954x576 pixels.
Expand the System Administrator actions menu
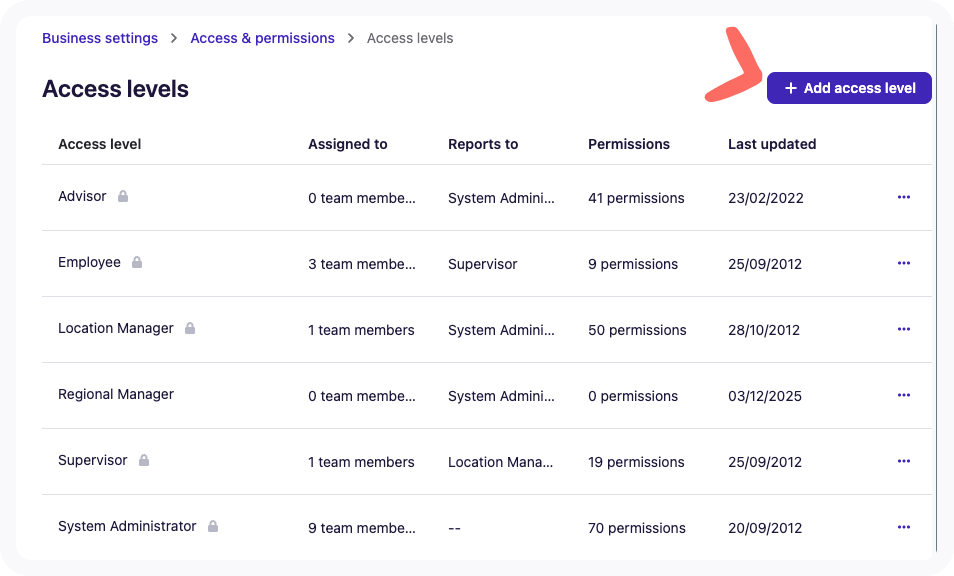(904, 527)
